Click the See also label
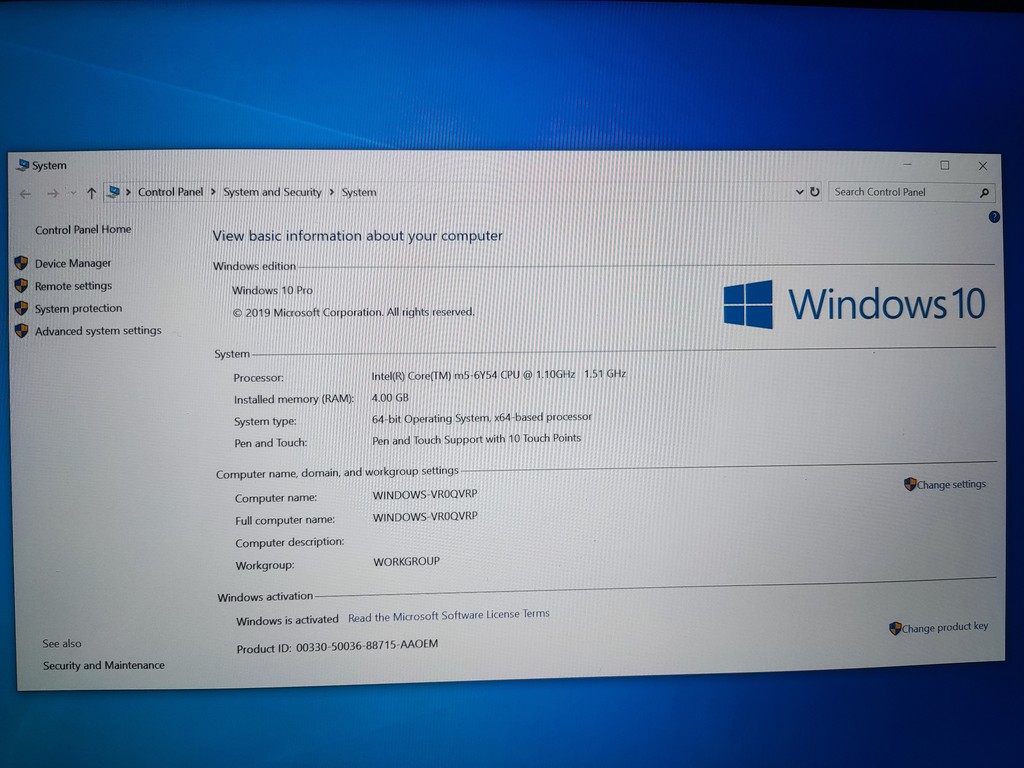 coord(62,643)
